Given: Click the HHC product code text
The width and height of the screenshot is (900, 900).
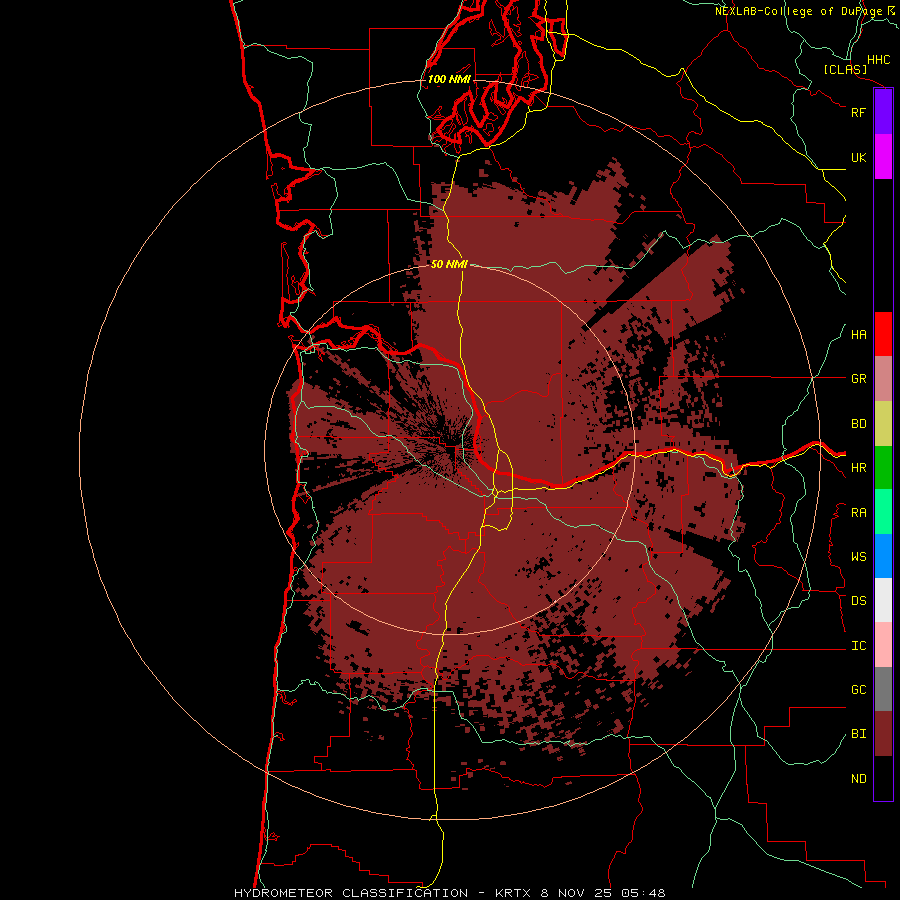Looking at the screenshot, I should (x=878, y=60).
